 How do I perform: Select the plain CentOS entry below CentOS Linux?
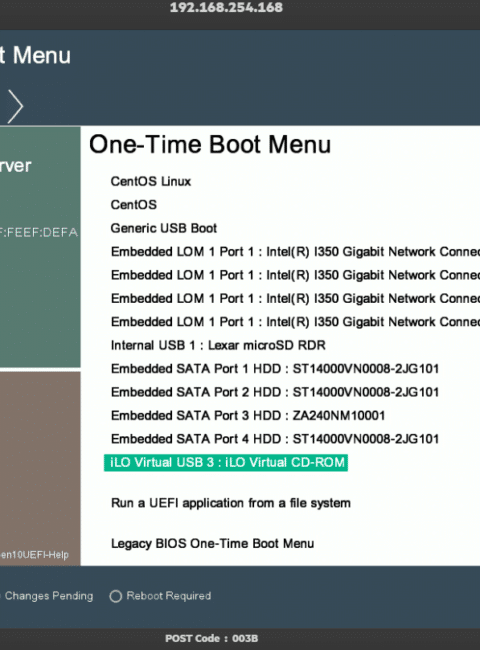(x=133, y=205)
